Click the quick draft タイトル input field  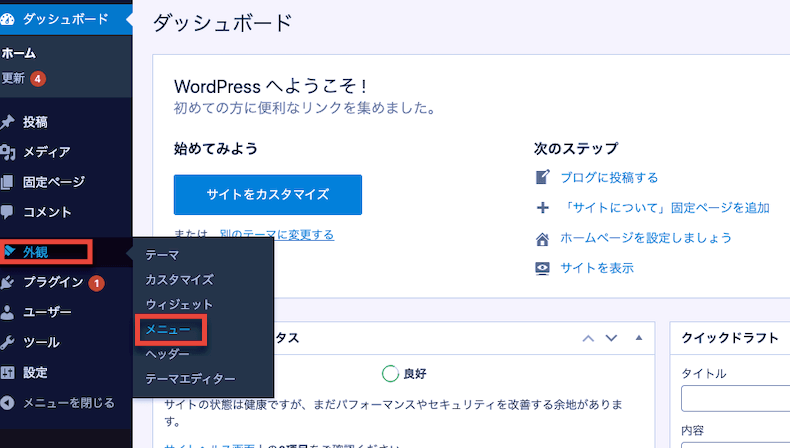pyautogui.click(x=736, y=399)
